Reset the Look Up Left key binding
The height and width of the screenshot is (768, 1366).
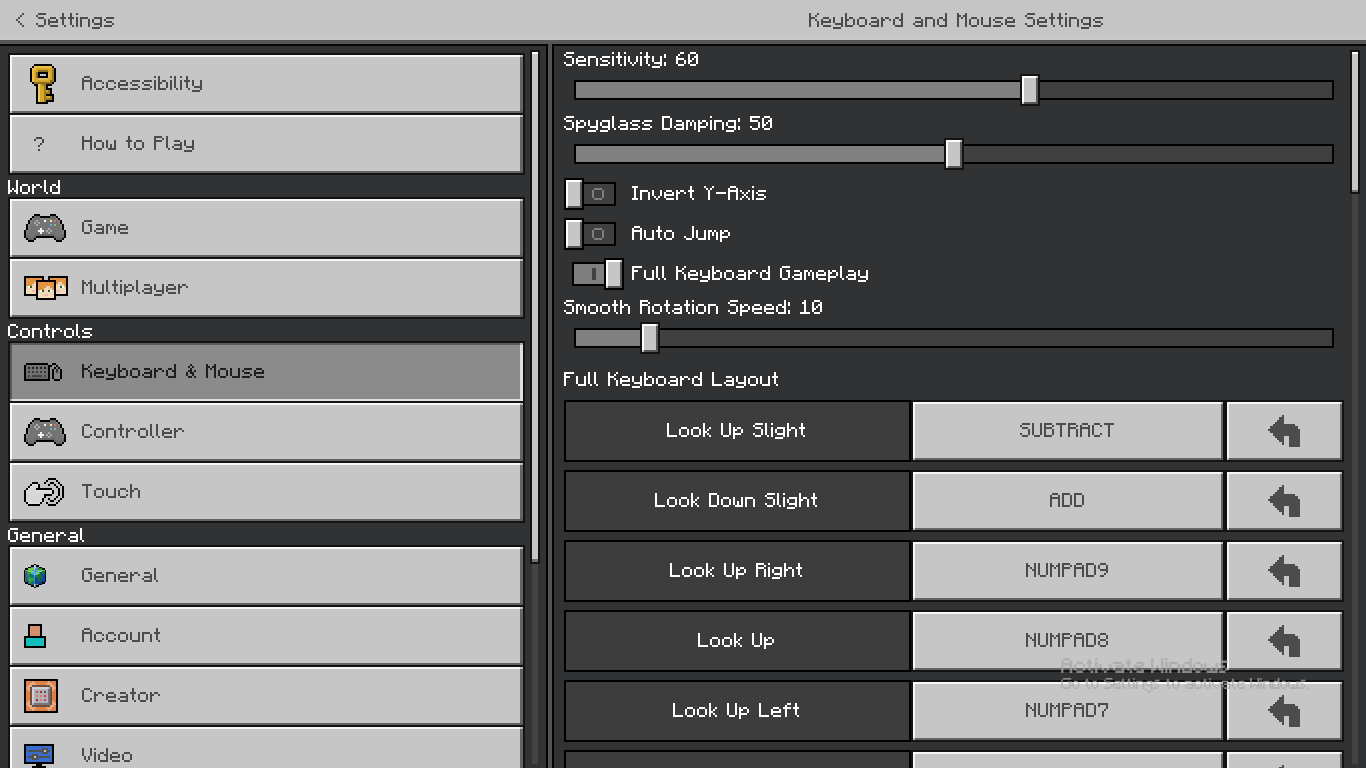(x=1284, y=711)
